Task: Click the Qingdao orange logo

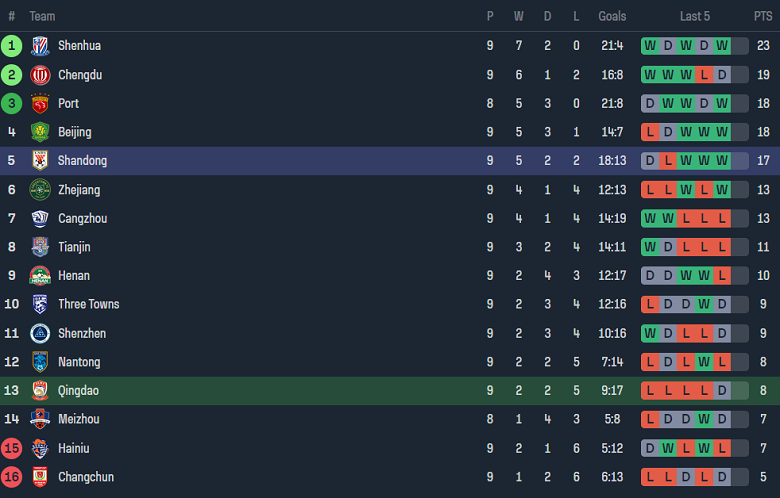Action: click(40, 391)
